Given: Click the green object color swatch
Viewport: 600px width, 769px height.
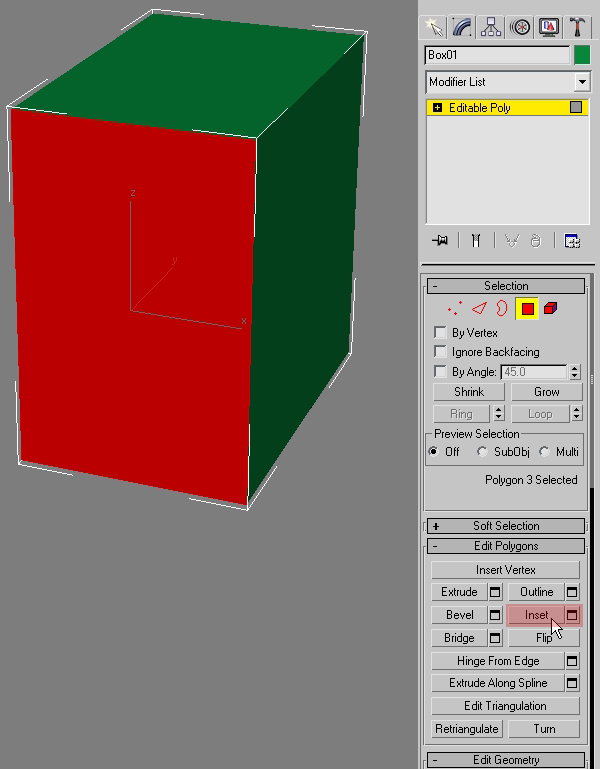Looking at the screenshot, I should [582, 55].
